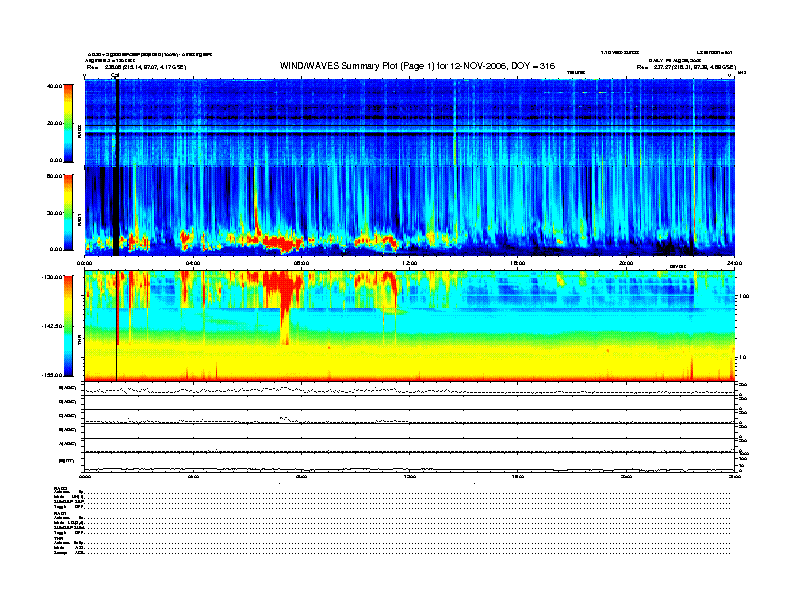Image resolution: width=792 pixels, height=612 pixels.
Task: Click the 30.00 value on RAD1 color scale
Action: tap(54, 213)
